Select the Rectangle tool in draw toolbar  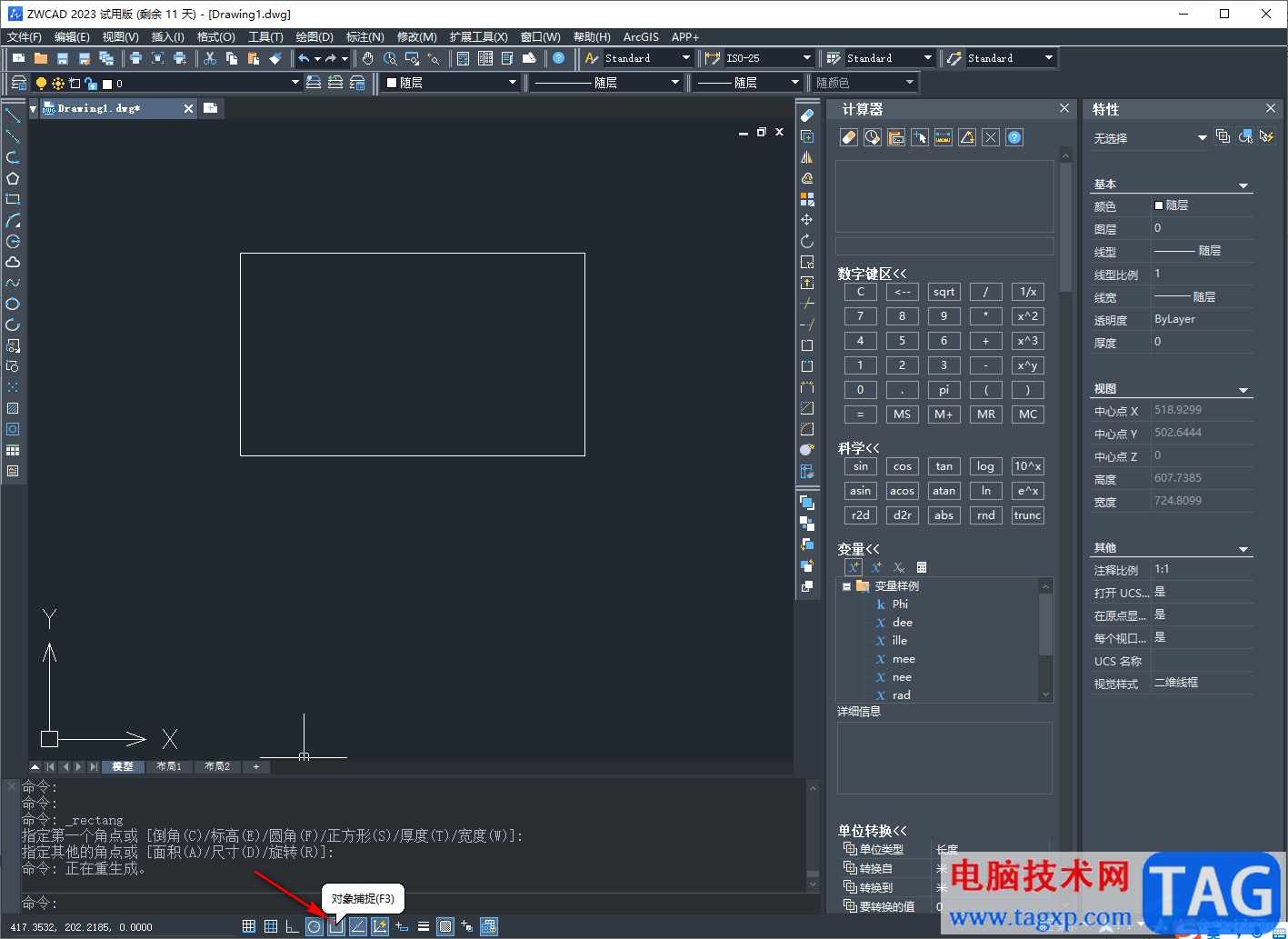pos(13,199)
